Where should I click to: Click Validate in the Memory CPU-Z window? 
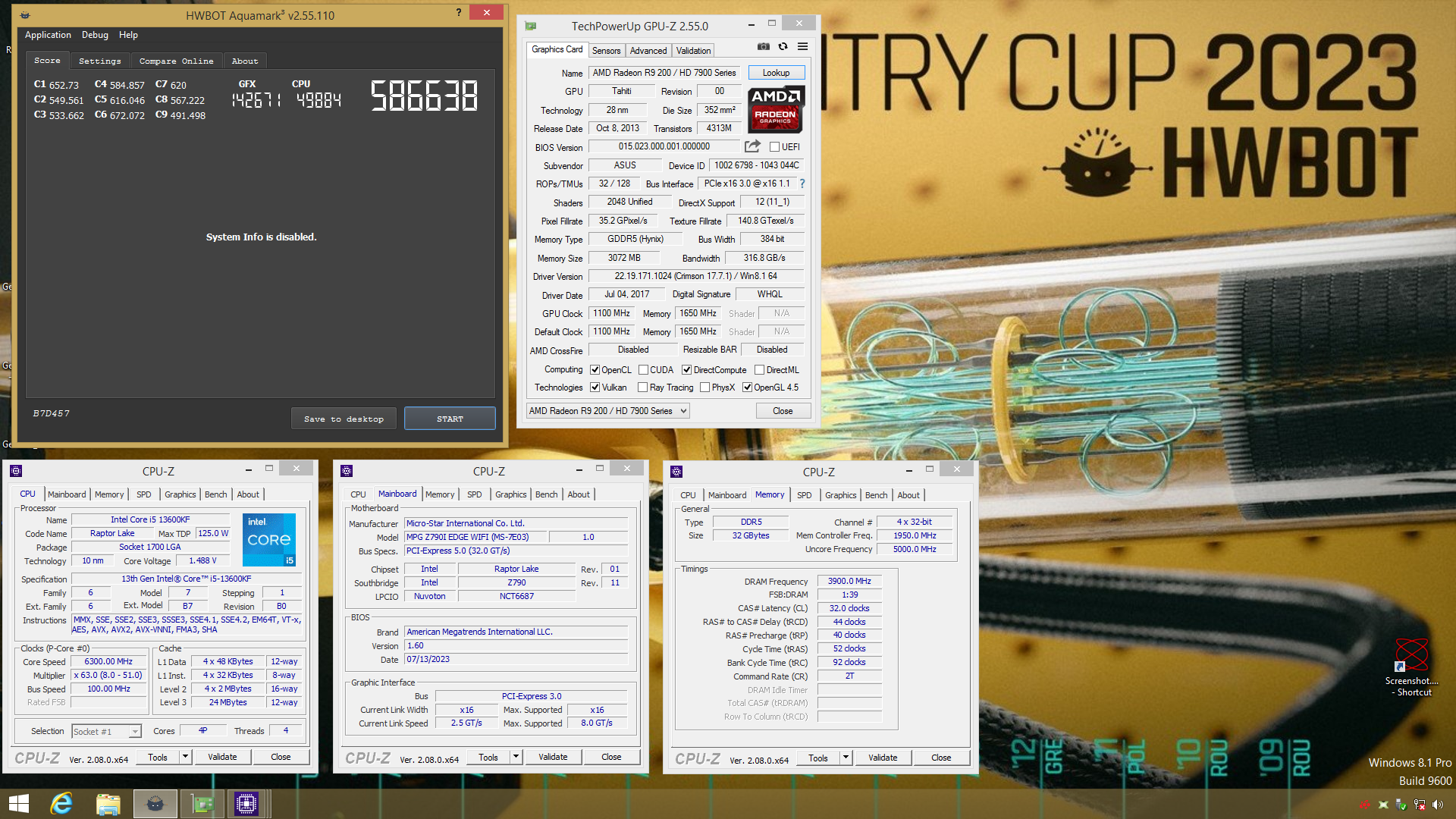click(882, 758)
